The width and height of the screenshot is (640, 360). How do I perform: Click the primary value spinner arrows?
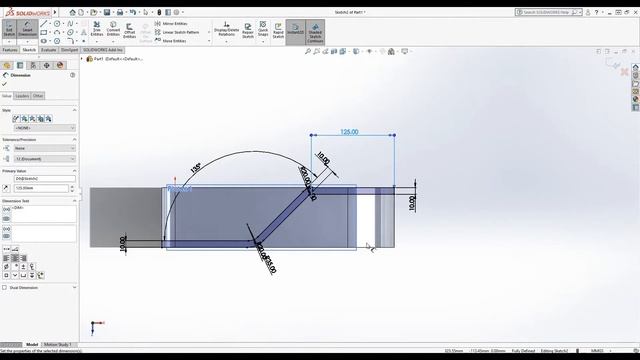(72, 189)
